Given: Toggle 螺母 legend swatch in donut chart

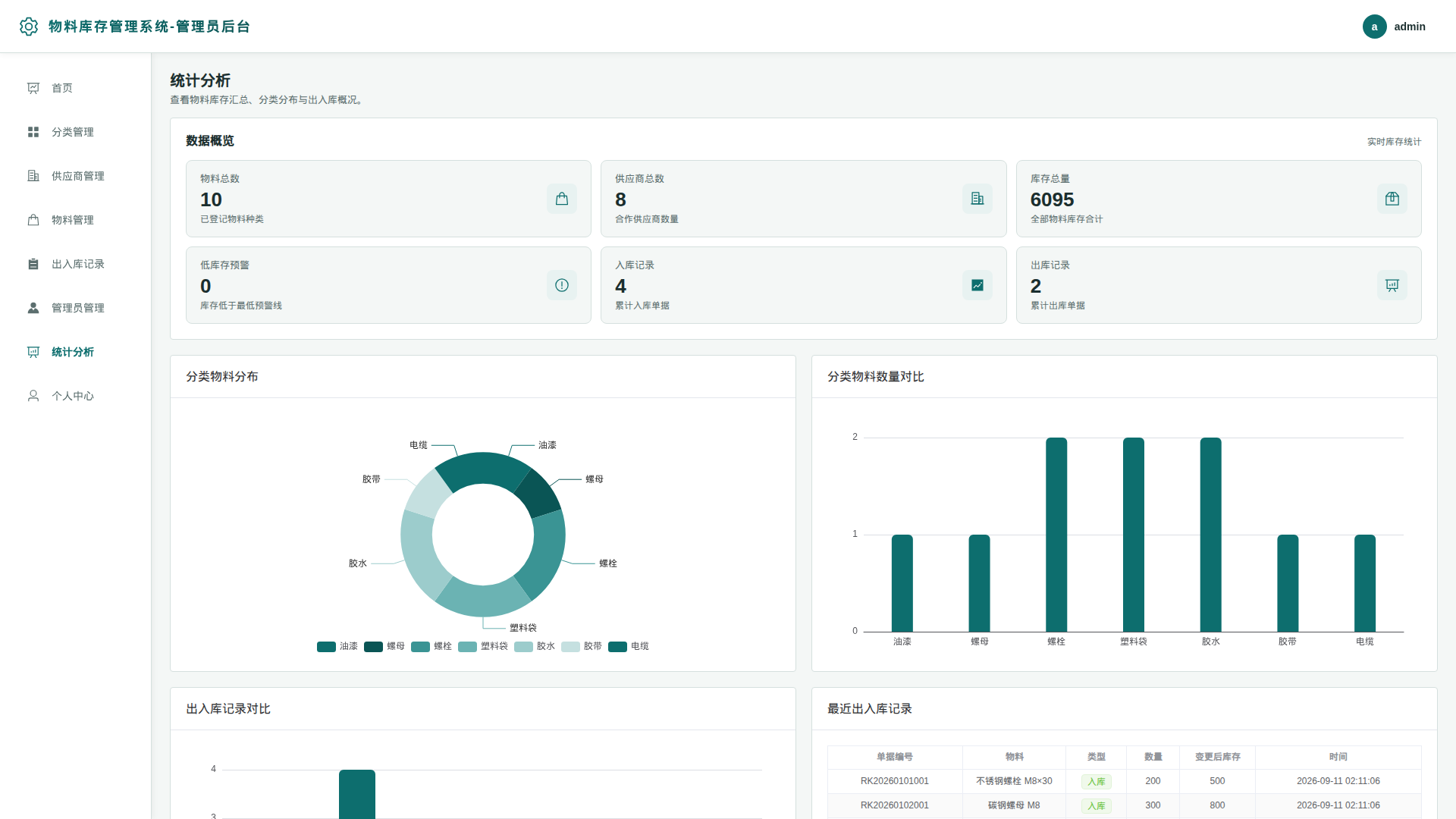Looking at the screenshot, I should pyautogui.click(x=373, y=647).
